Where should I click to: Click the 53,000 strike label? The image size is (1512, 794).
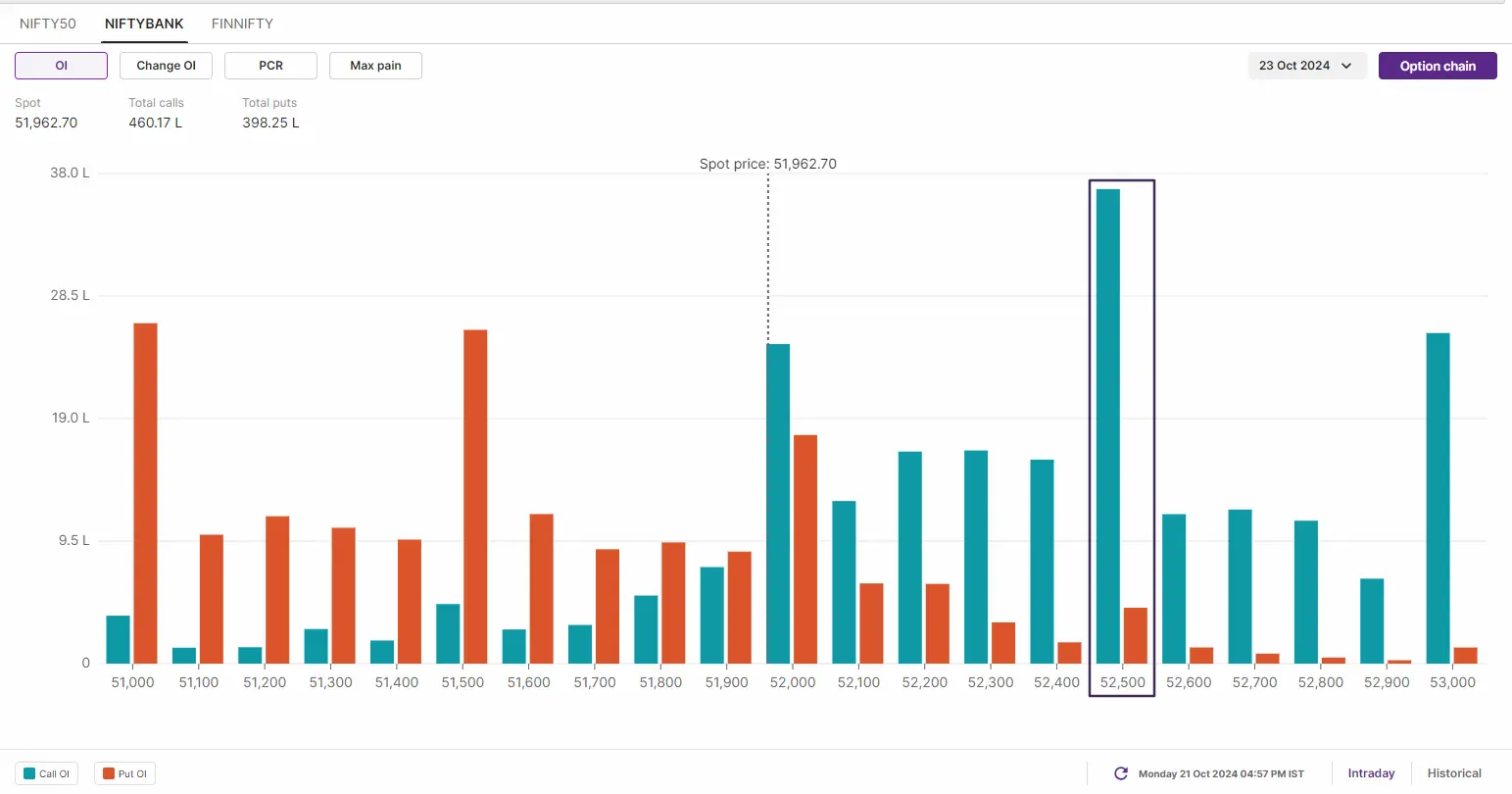tap(1452, 682)
